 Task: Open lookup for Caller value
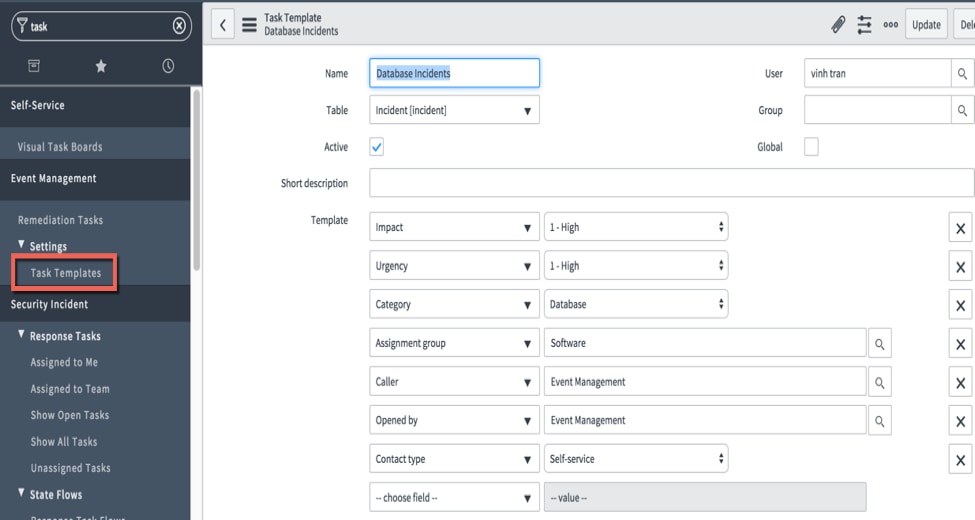click(880, 383)
